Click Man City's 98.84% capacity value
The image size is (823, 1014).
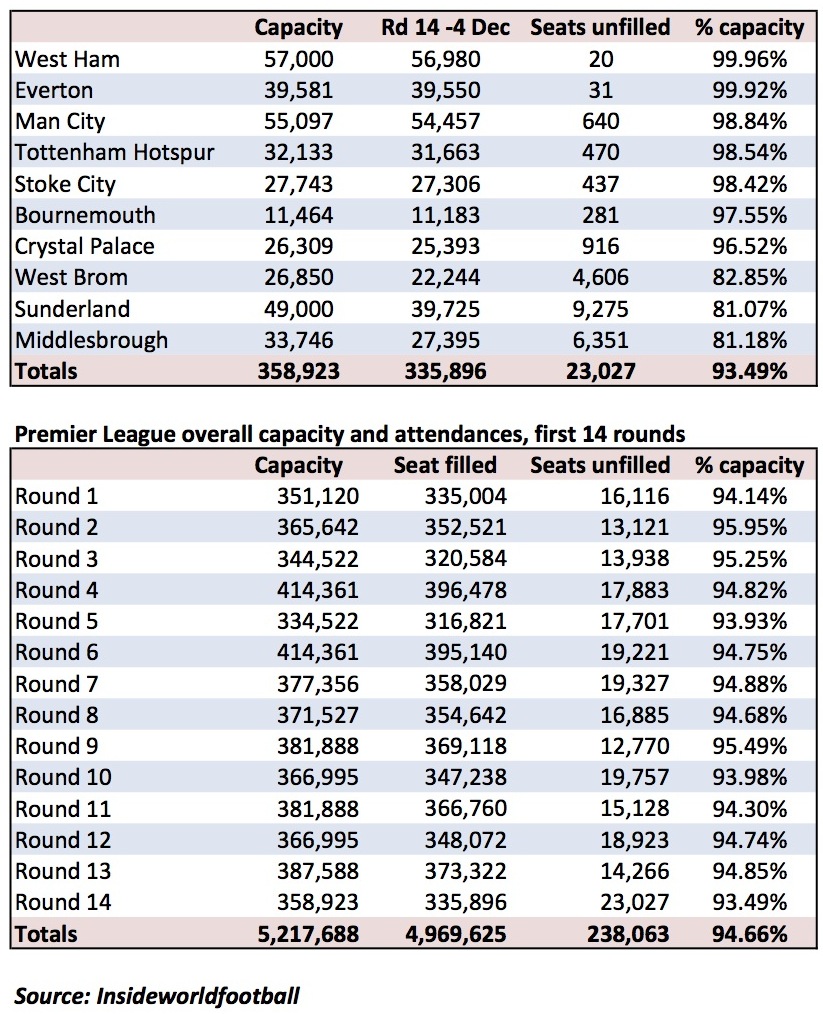750,121
